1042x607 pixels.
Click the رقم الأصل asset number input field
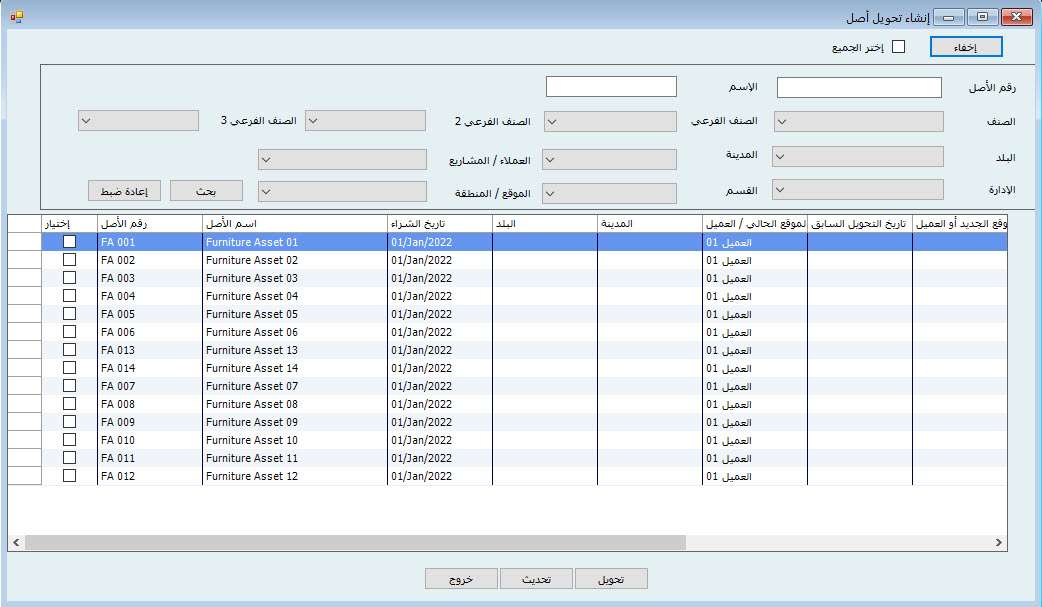point(859,87)
